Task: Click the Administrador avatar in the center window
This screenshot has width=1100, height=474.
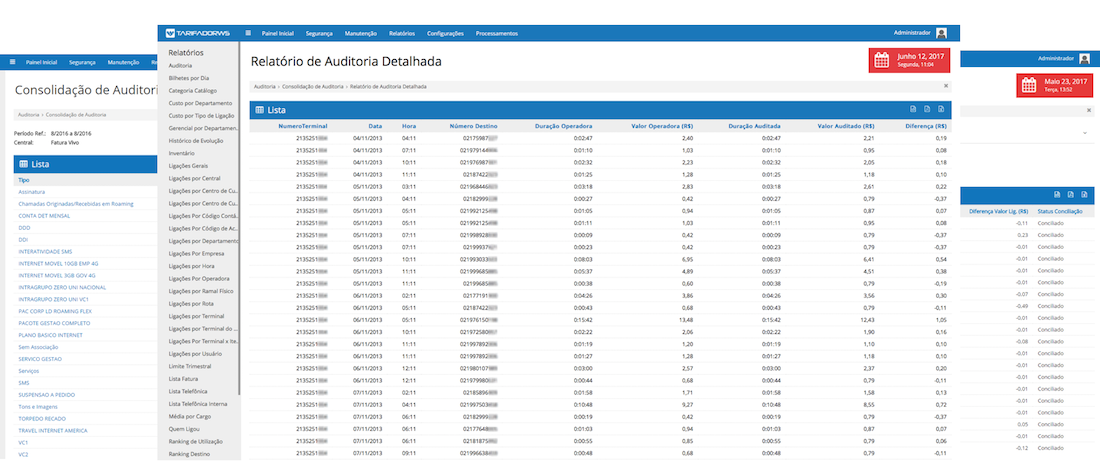Action: point(942,33)
